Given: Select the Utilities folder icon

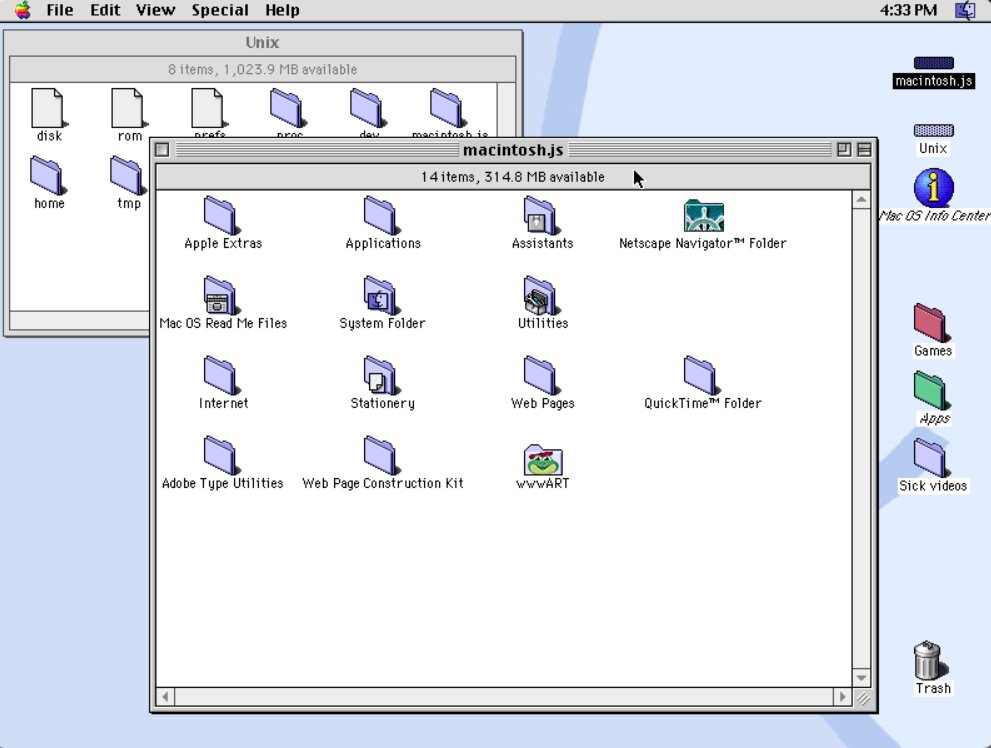Looking at the screenshot, I should coord(540,295).
